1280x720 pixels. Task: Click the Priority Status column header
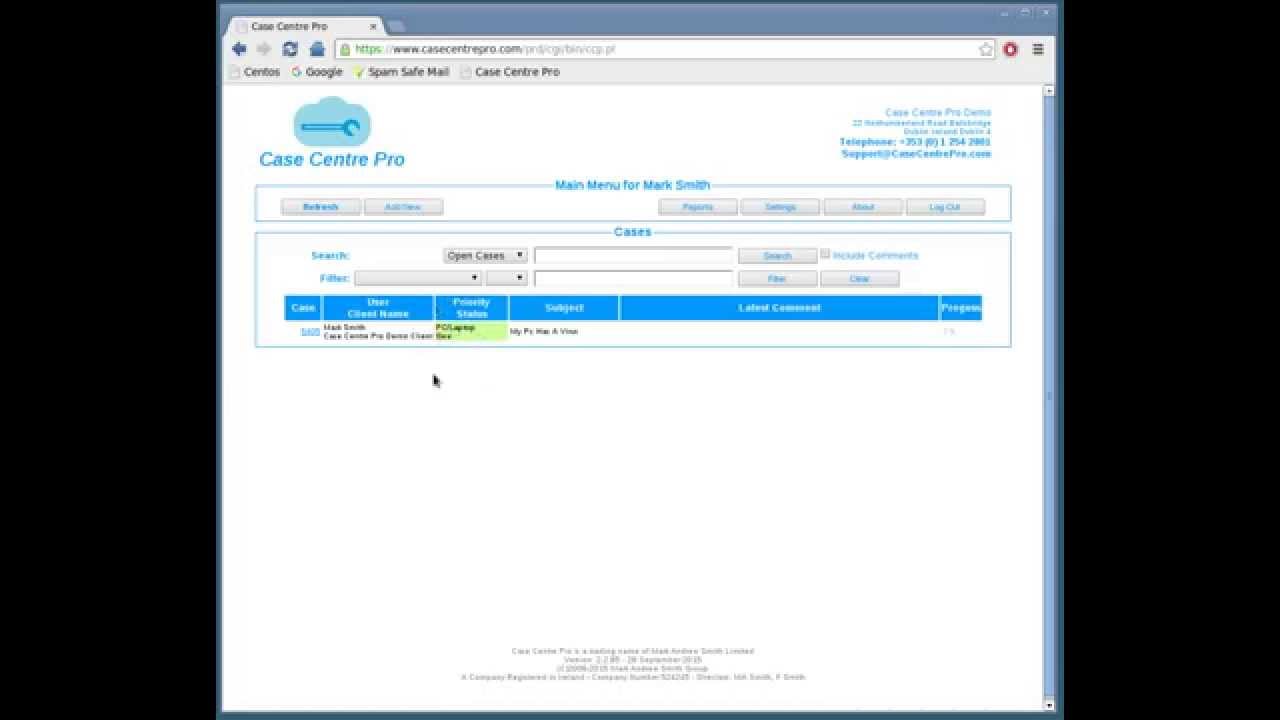coord(471,308)
